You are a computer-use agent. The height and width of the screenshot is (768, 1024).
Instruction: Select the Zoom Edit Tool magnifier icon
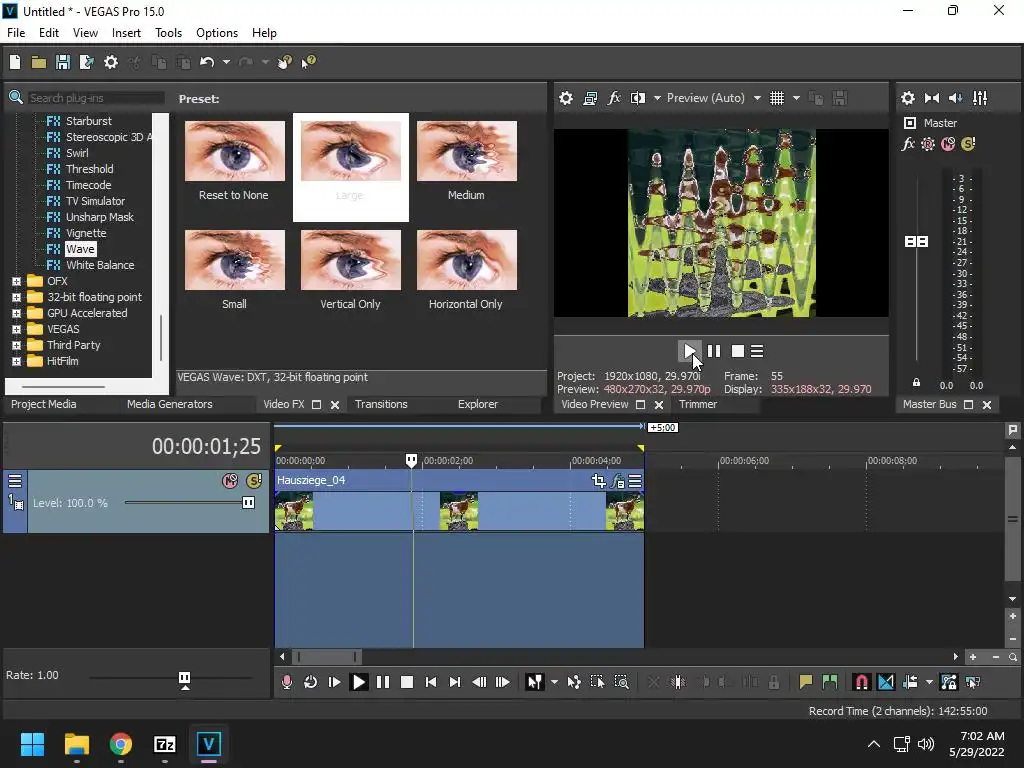622,682
